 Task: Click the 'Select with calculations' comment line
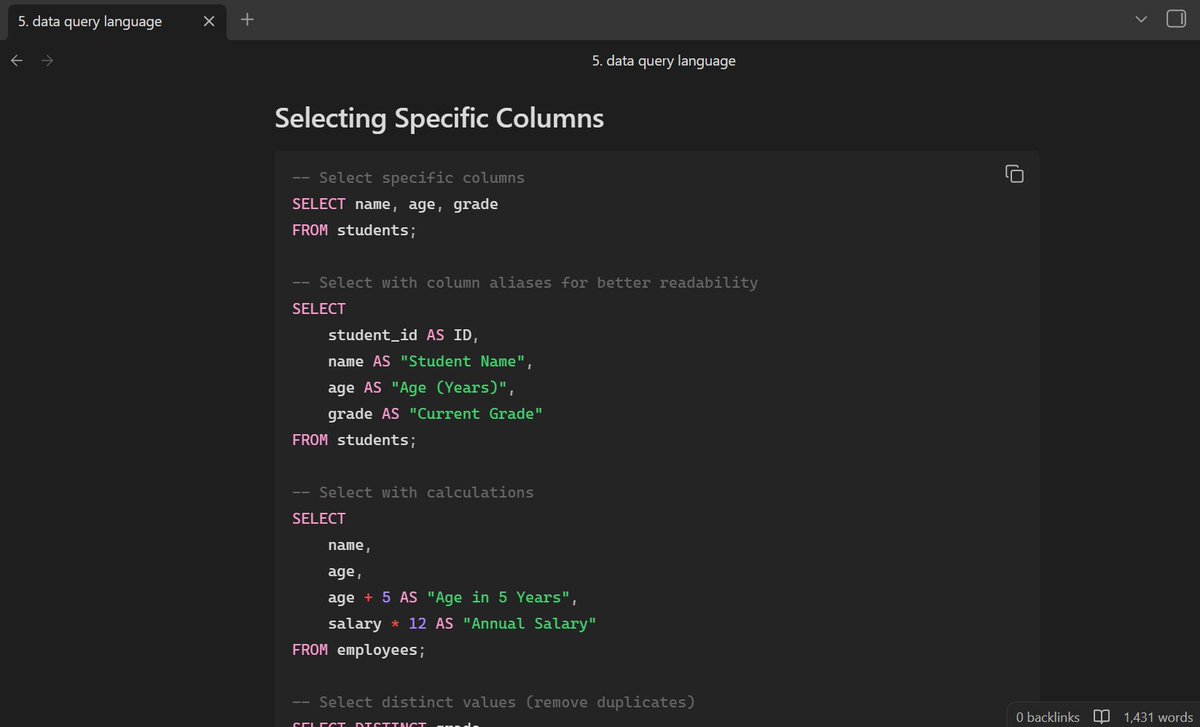pyautogui.click(x=413, y=492)
